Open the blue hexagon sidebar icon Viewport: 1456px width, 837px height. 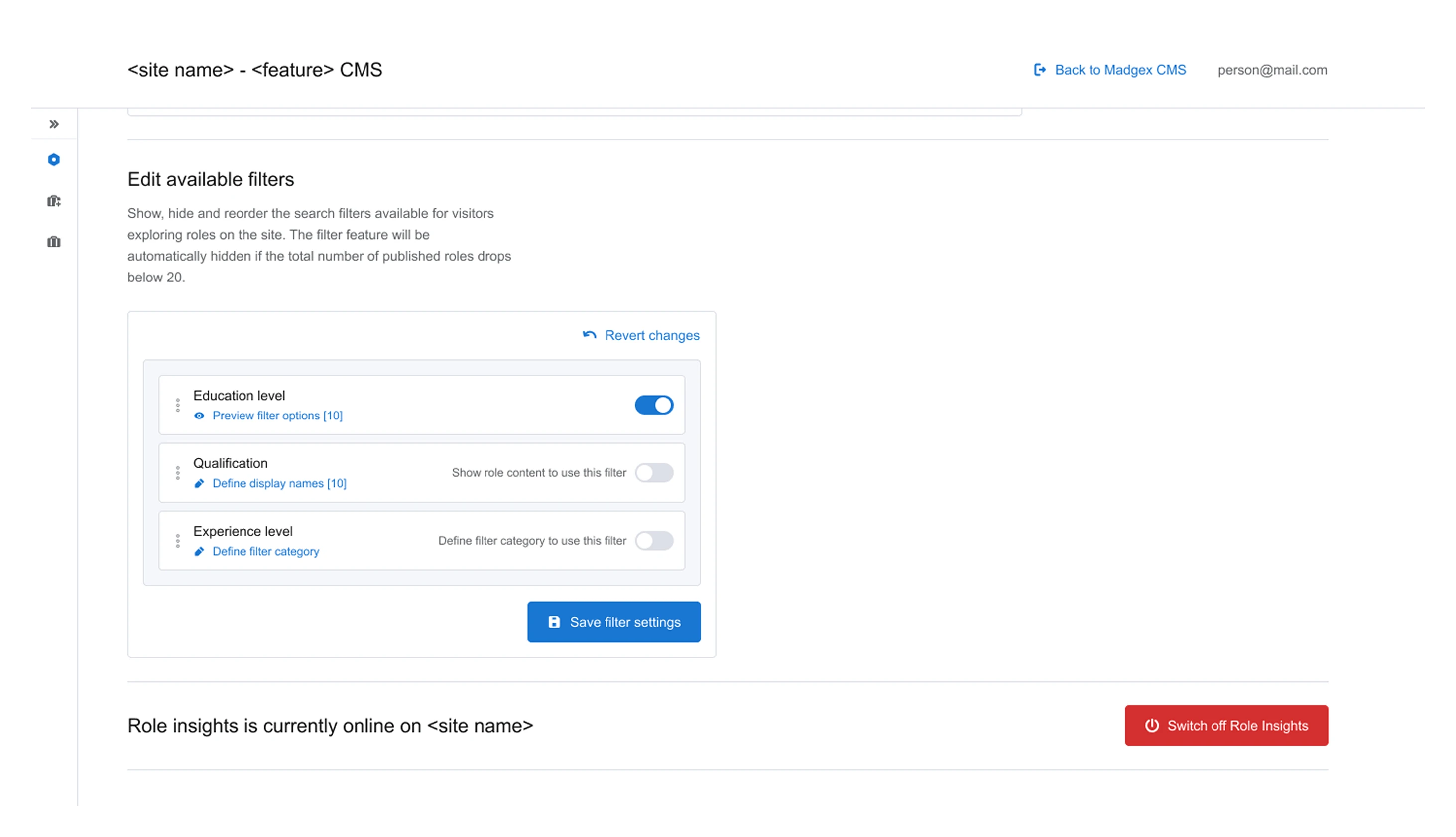(54, 160)
